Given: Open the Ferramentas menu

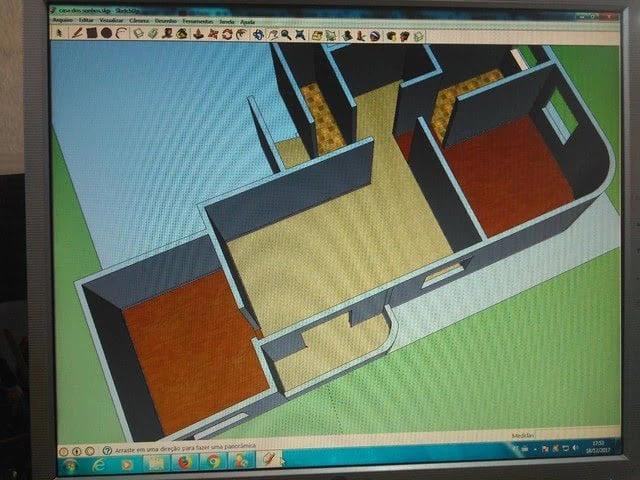Looking at the screenshot, I should [x=198, y=21].
